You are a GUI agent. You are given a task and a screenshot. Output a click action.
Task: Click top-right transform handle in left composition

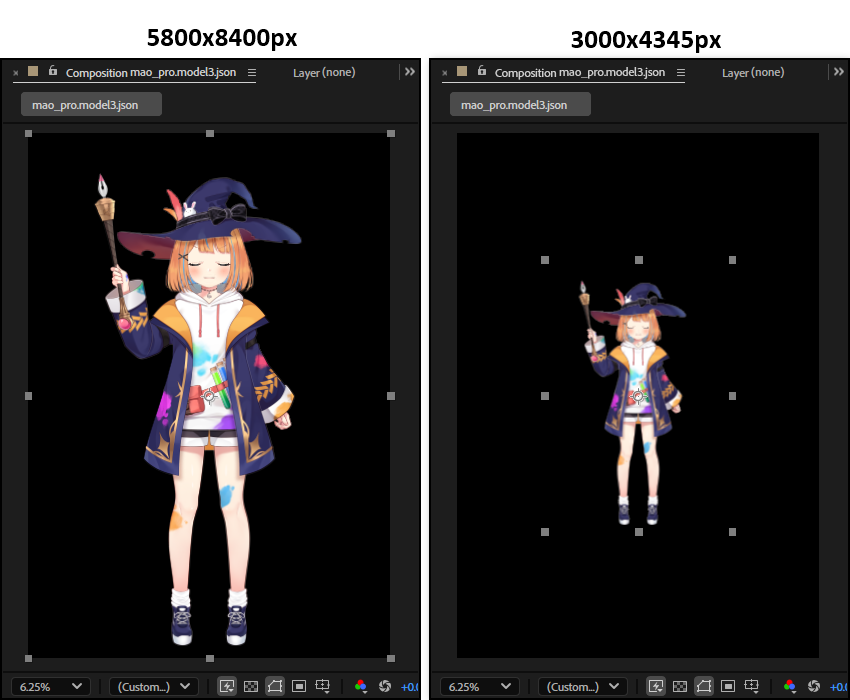(x=391, y=133)
